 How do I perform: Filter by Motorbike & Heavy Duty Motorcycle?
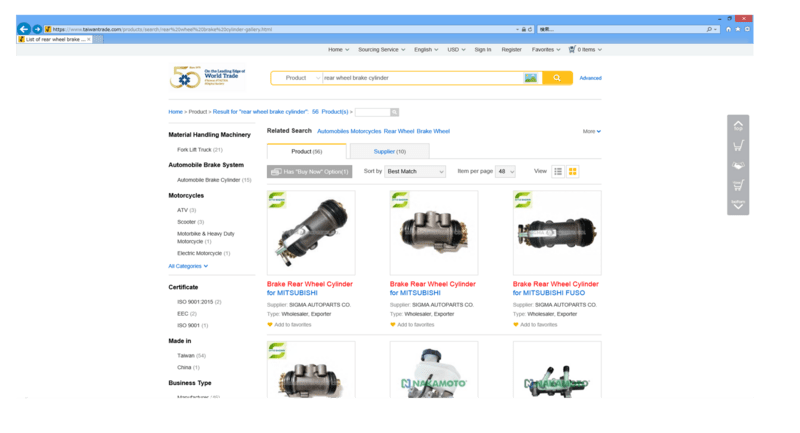coord(206,238)
